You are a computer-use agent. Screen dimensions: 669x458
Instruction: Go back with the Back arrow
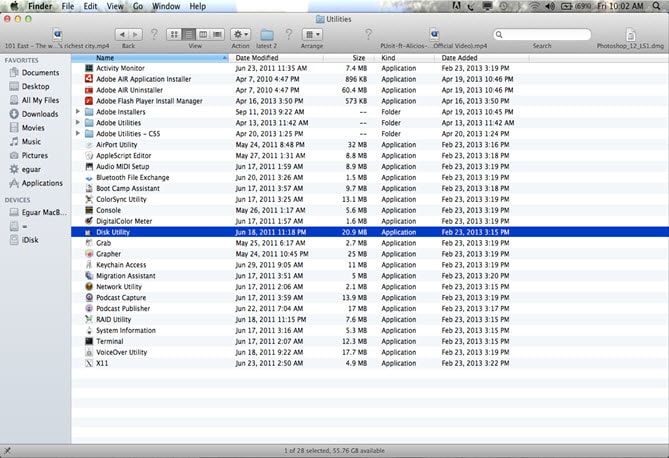pos(122,35)
